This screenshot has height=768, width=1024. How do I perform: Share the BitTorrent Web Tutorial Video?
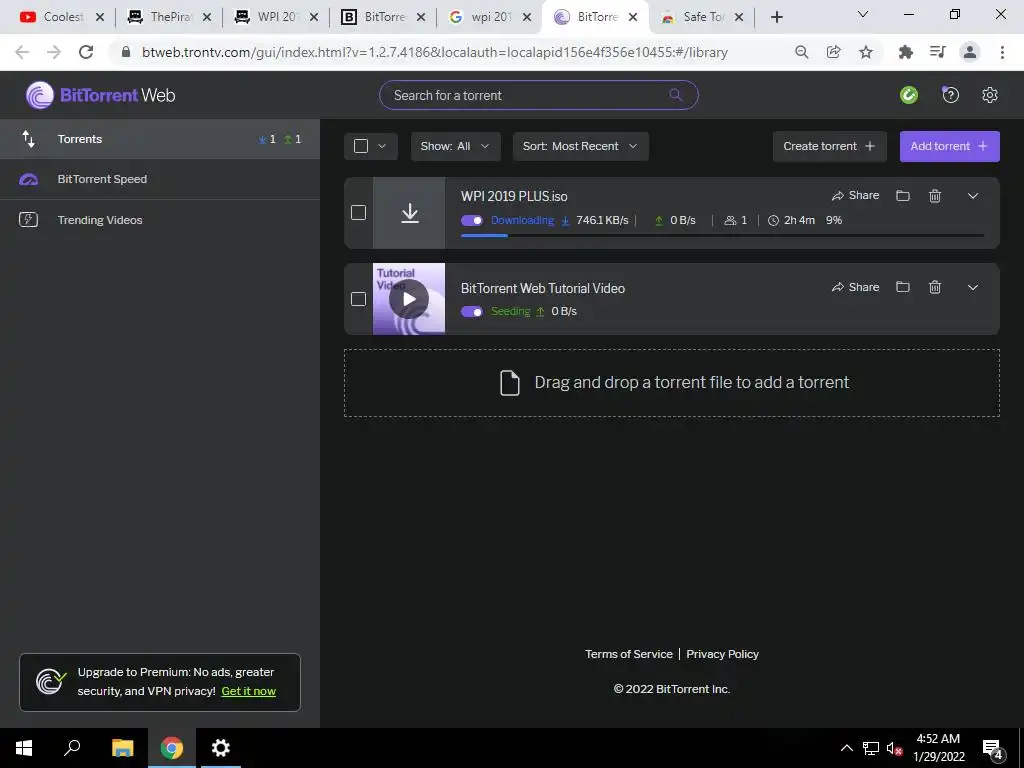click(x=856, y=287)
